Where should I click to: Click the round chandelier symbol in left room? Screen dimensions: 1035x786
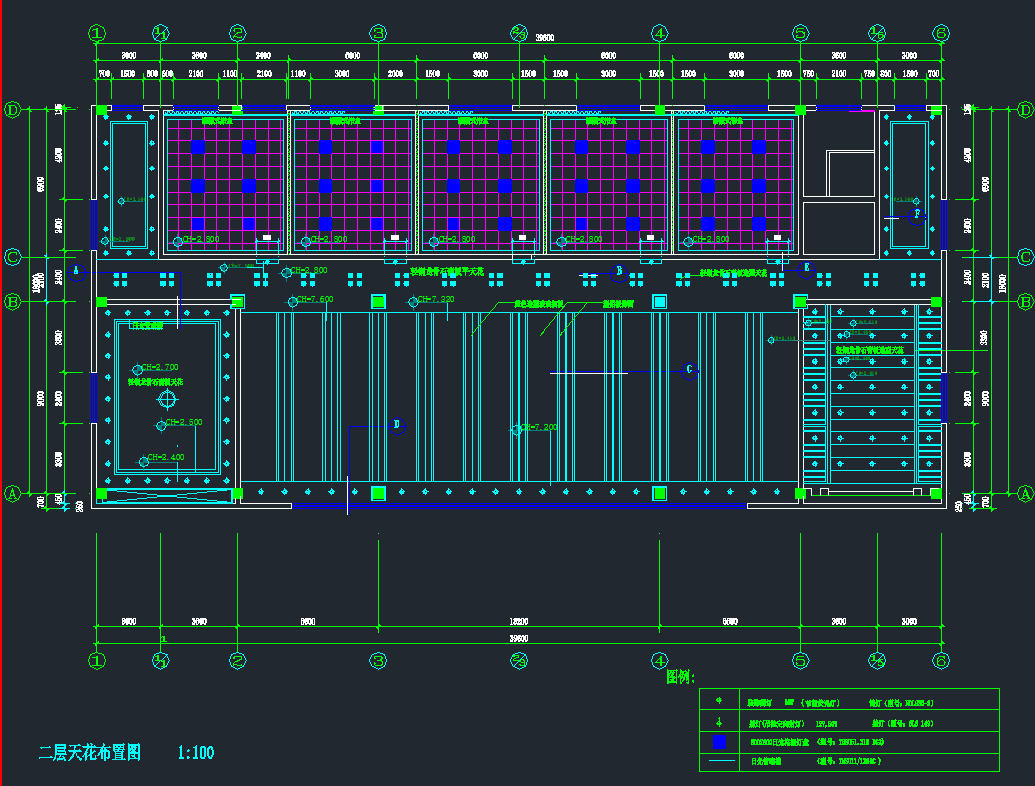point(167,399)
